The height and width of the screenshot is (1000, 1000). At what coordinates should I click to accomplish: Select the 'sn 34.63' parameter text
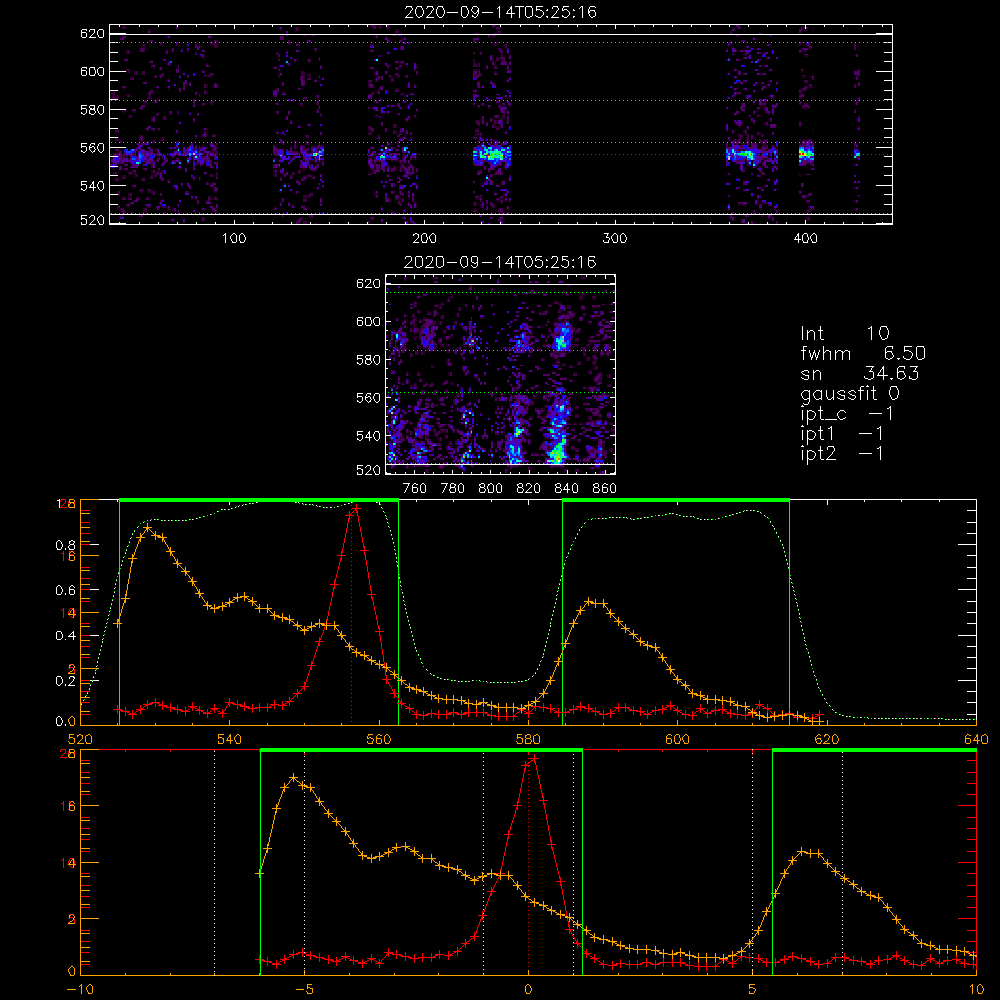coord(859,373)
